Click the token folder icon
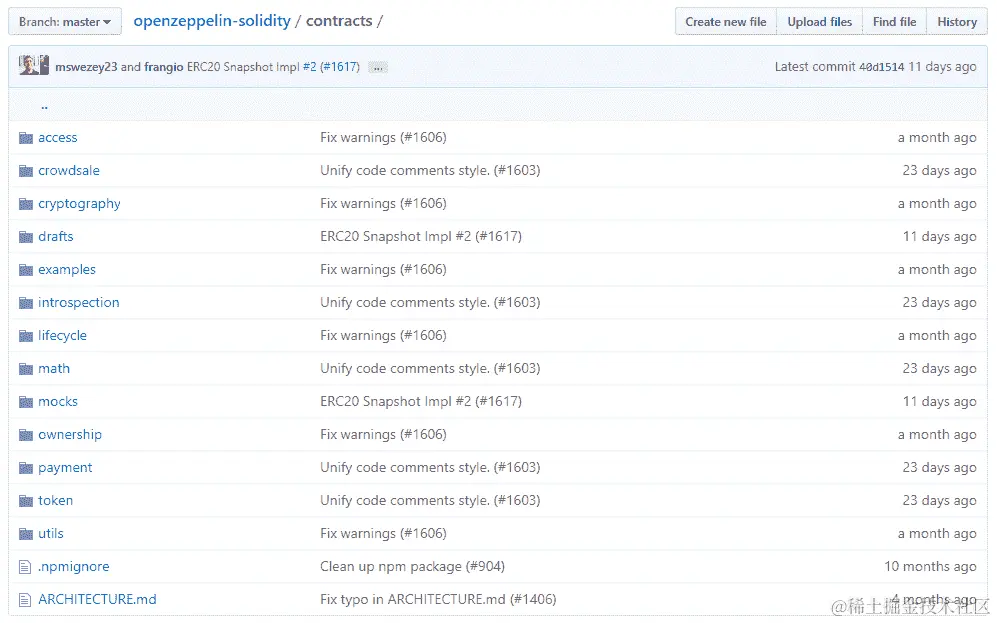 (25, 502)
